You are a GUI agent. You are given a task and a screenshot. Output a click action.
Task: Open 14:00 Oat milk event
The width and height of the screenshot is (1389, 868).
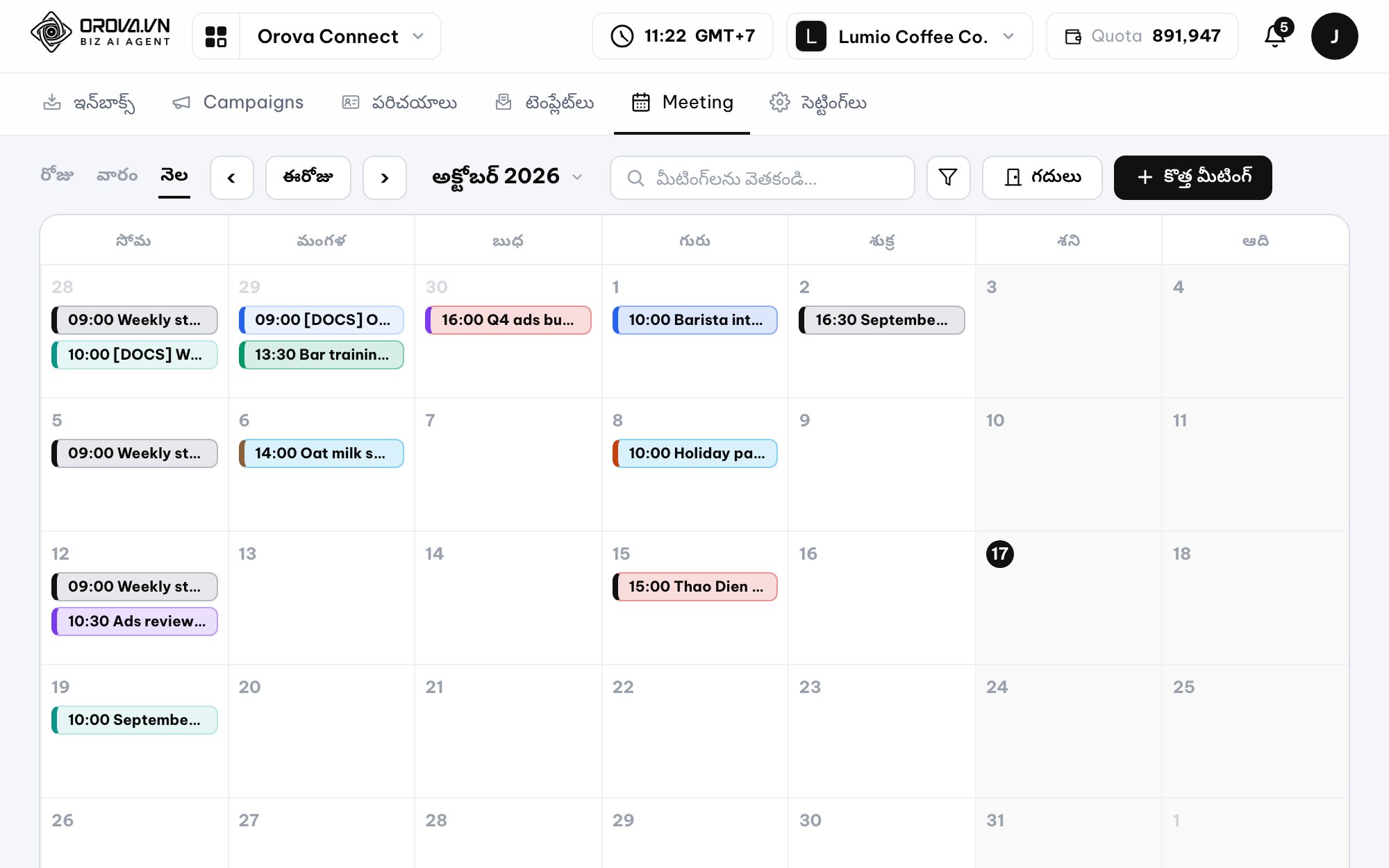click(x=322, y=453)
